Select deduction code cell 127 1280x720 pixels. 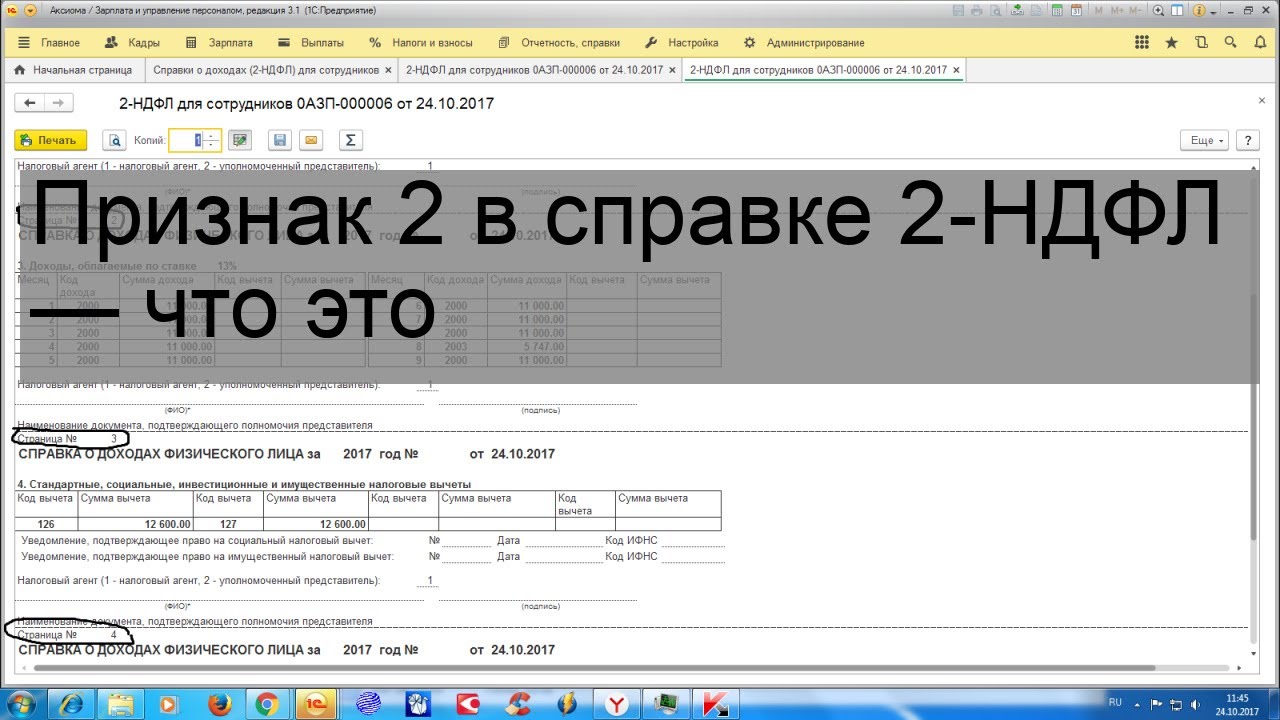point(227,524)
